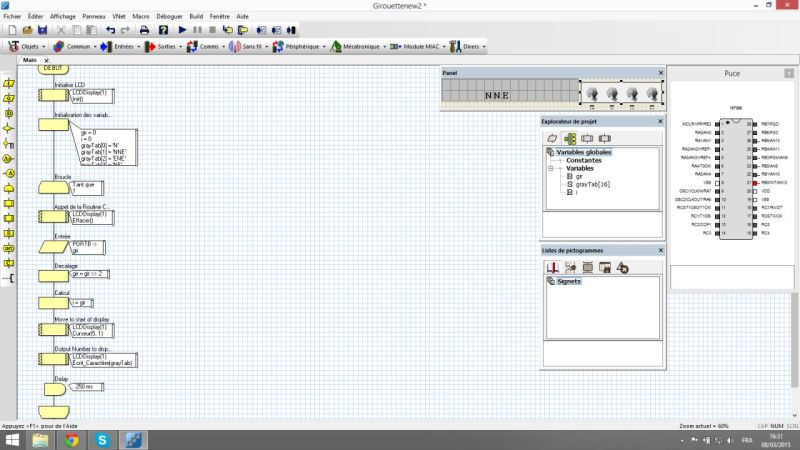Open the Module MIAC dropdown
Screen dimensions: 800x450
(x=418, y=46)
